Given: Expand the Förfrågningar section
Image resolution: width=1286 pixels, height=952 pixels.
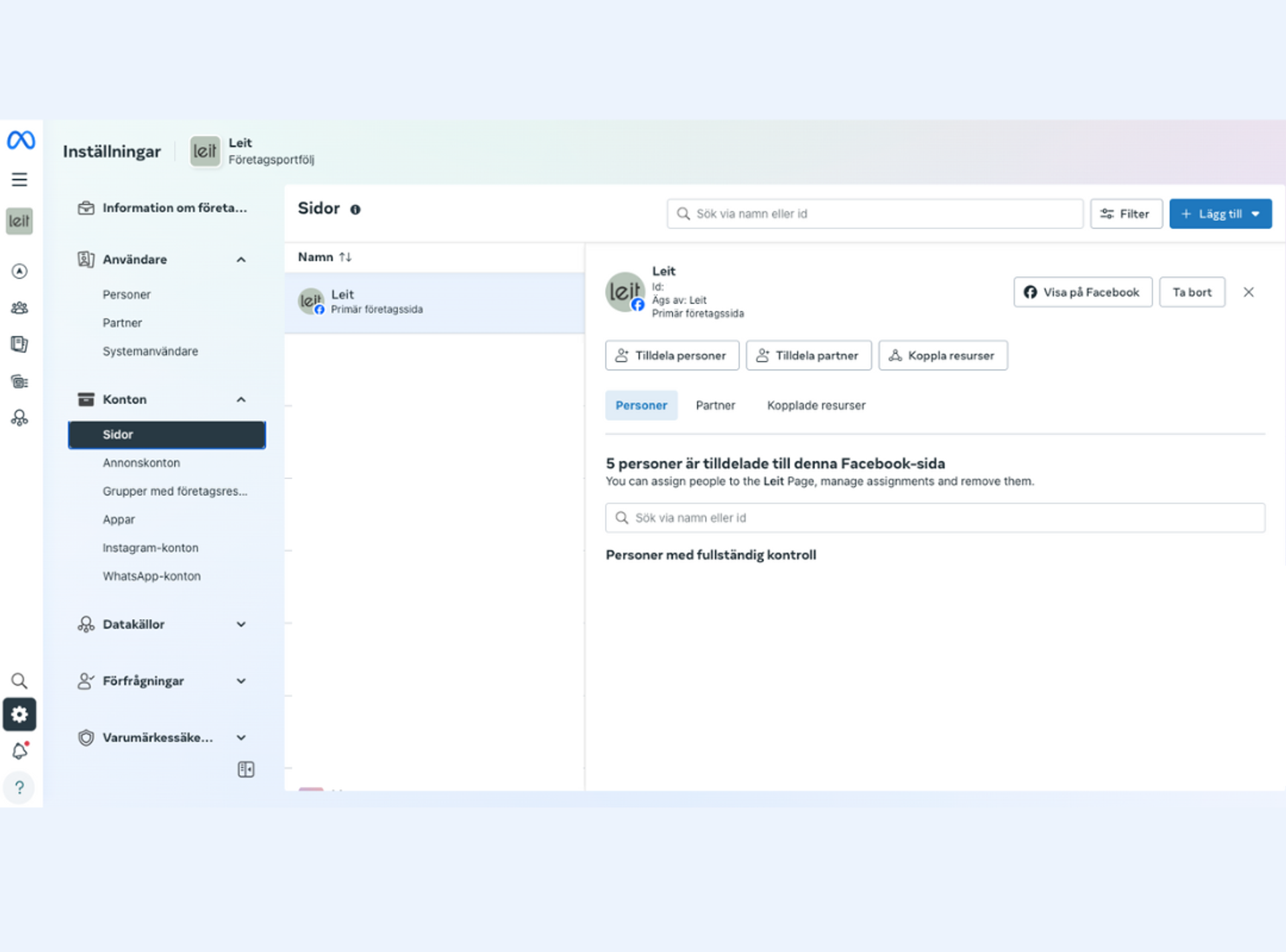Looking at the screenshot, I should [241, 681].
